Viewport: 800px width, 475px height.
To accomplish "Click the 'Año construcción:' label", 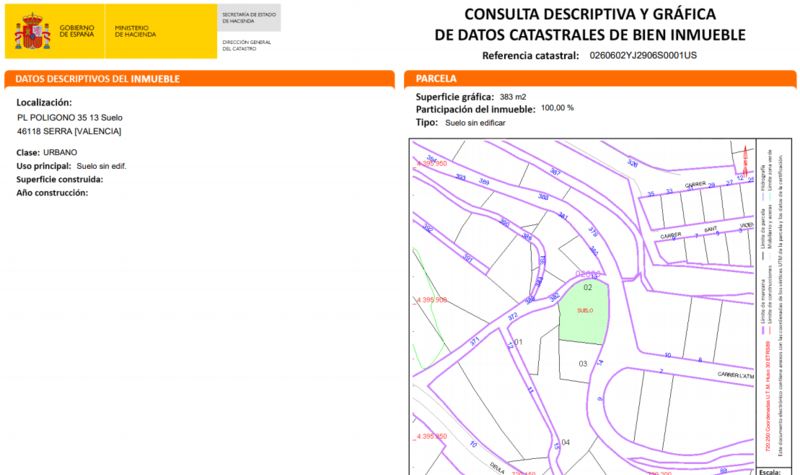I will pyautogui.click(x=52, y=193).
